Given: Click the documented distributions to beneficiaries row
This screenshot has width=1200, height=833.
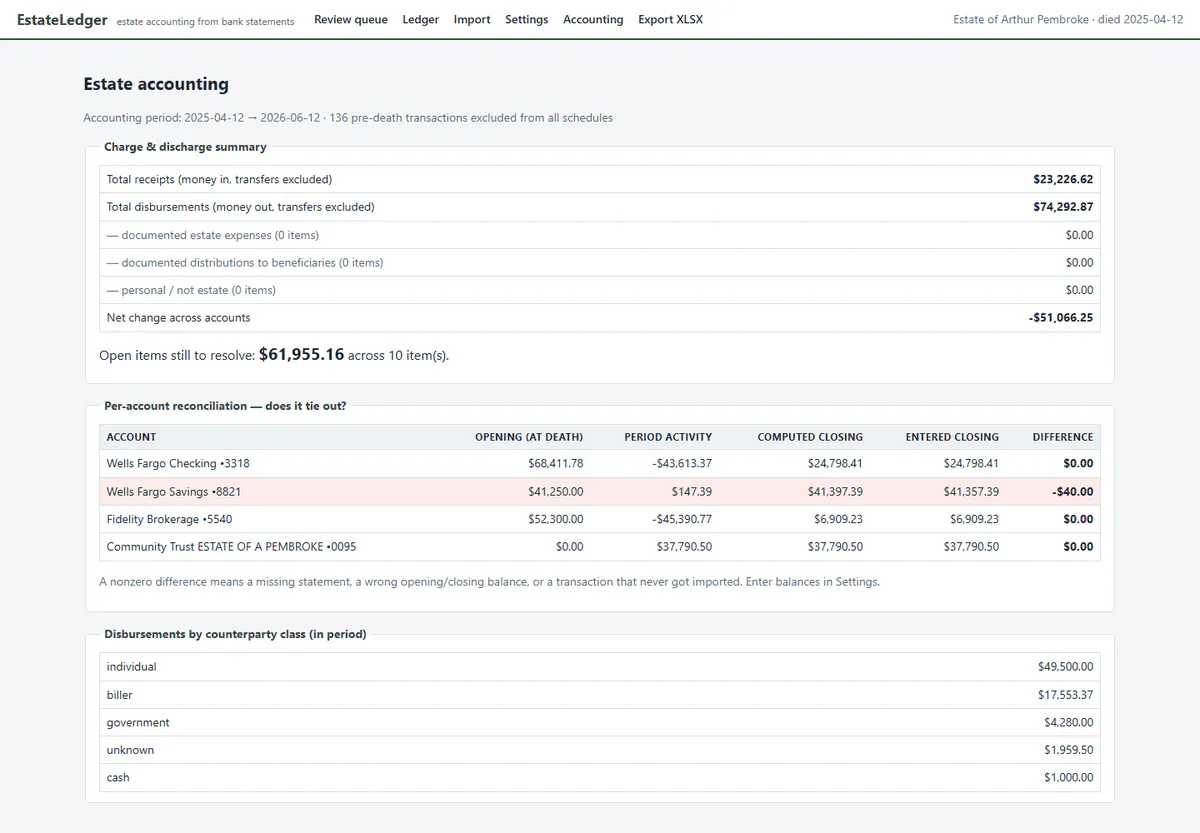Looking at the screenshot, I should pos(600,262).
